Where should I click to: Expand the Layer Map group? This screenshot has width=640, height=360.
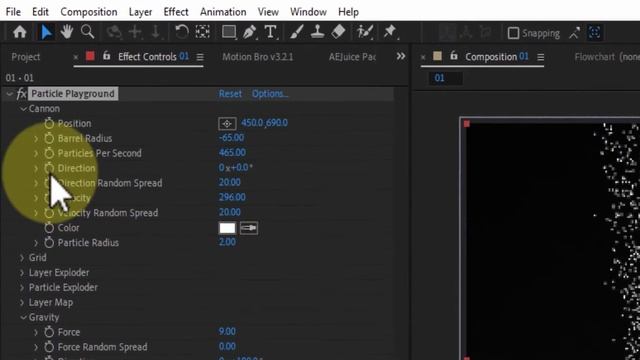pyautogui.click(x=22, y=302)
